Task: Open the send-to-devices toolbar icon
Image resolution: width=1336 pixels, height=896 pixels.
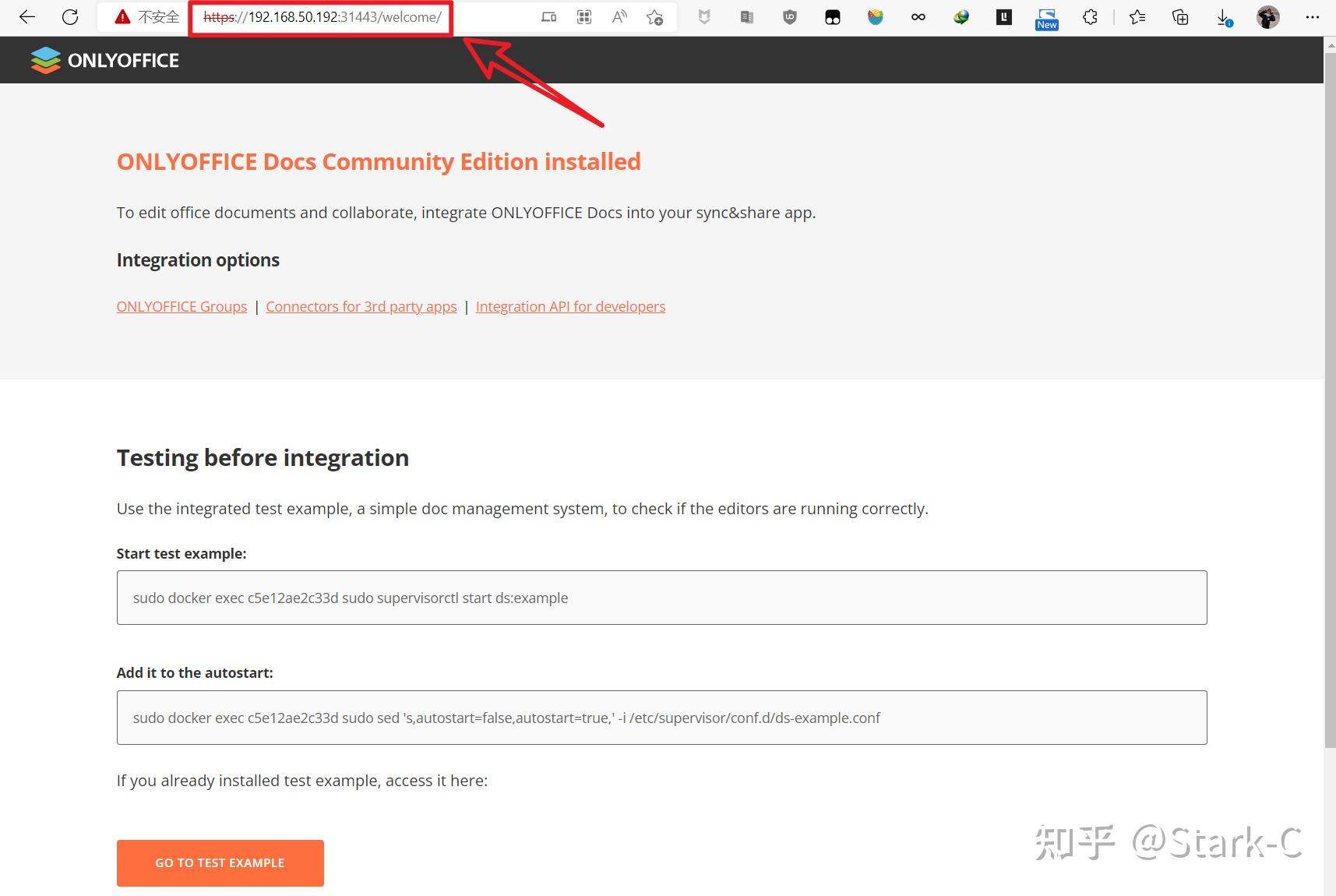Action: [x=549, y=16]
